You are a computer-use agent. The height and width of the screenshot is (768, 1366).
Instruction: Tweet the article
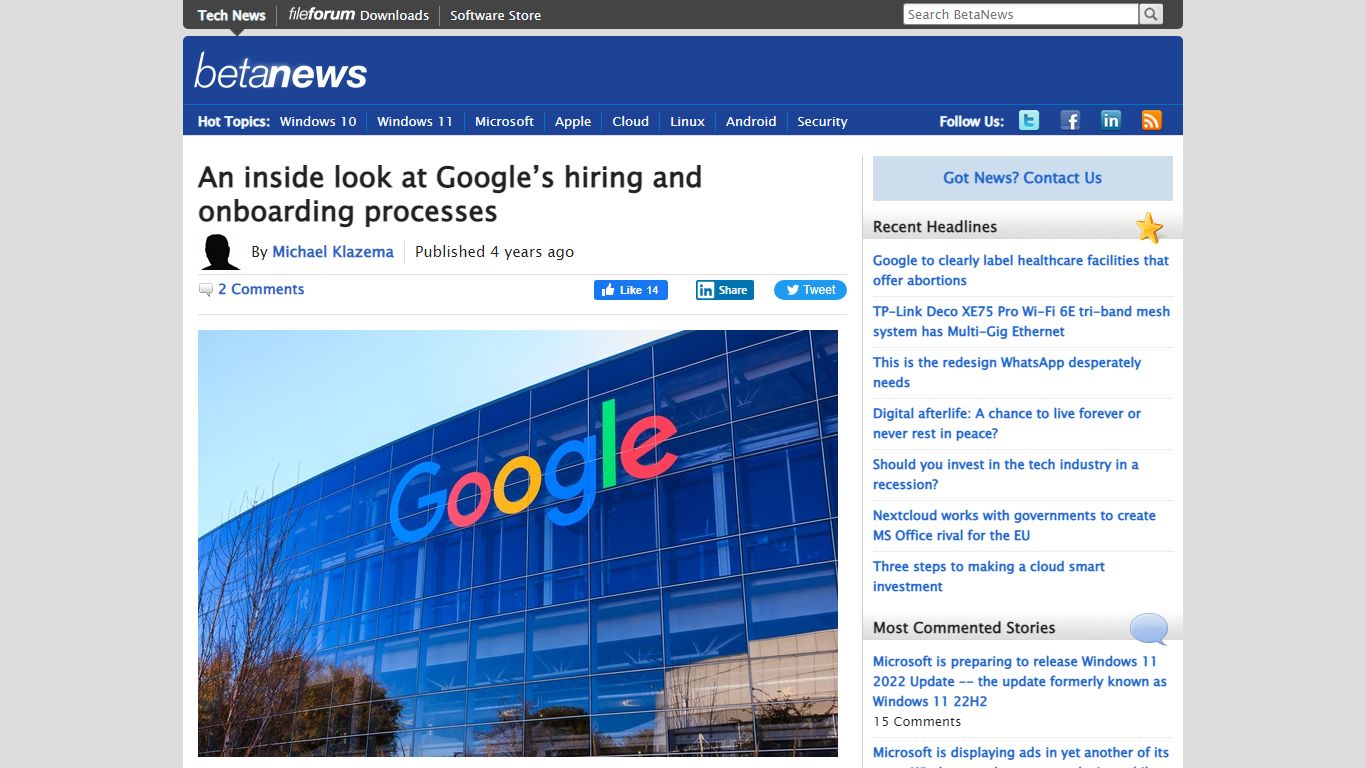click(810, 290)
